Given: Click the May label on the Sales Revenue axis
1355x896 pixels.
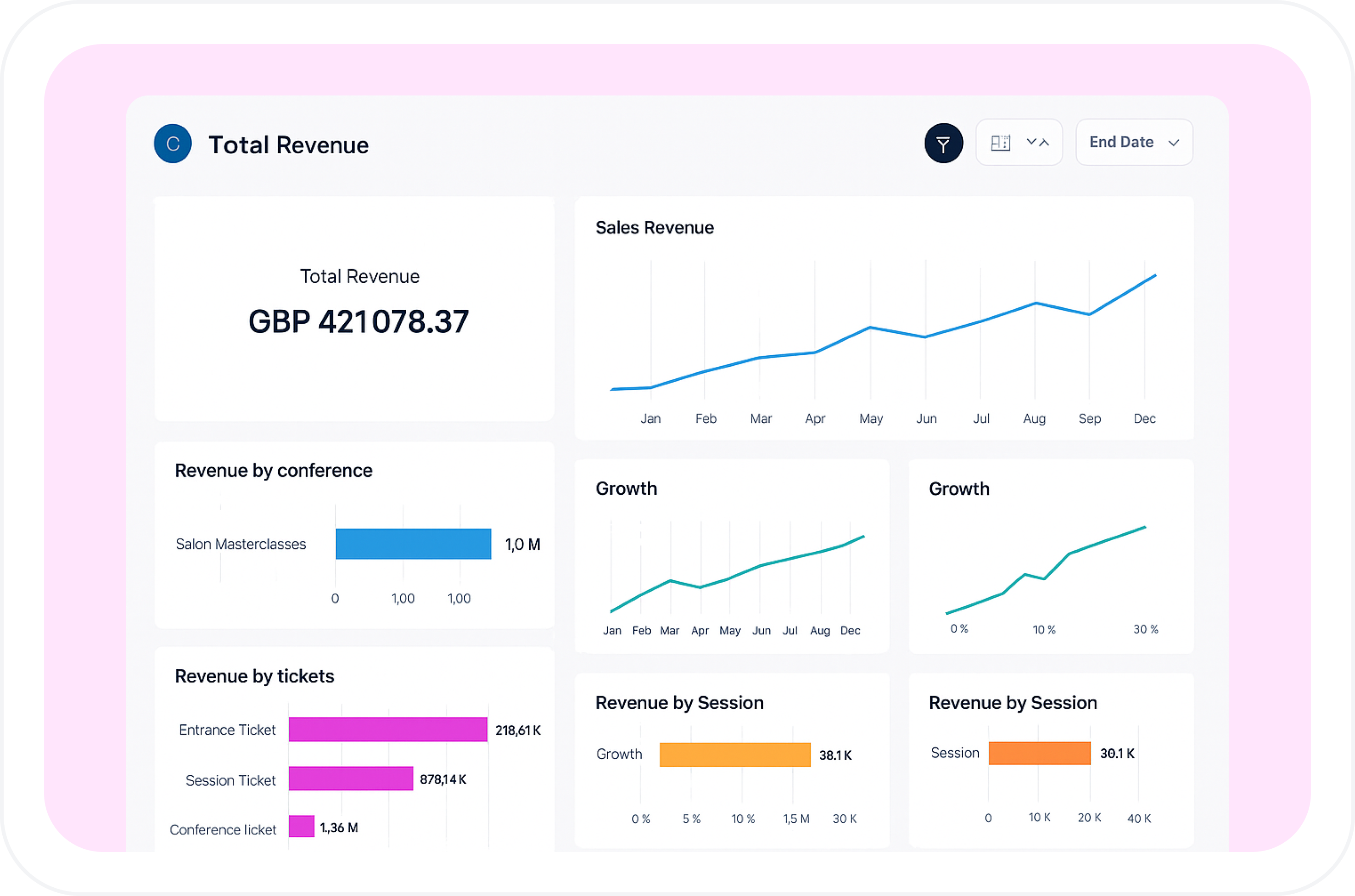Looking at the screenshot, I should (x=871, y=418).
